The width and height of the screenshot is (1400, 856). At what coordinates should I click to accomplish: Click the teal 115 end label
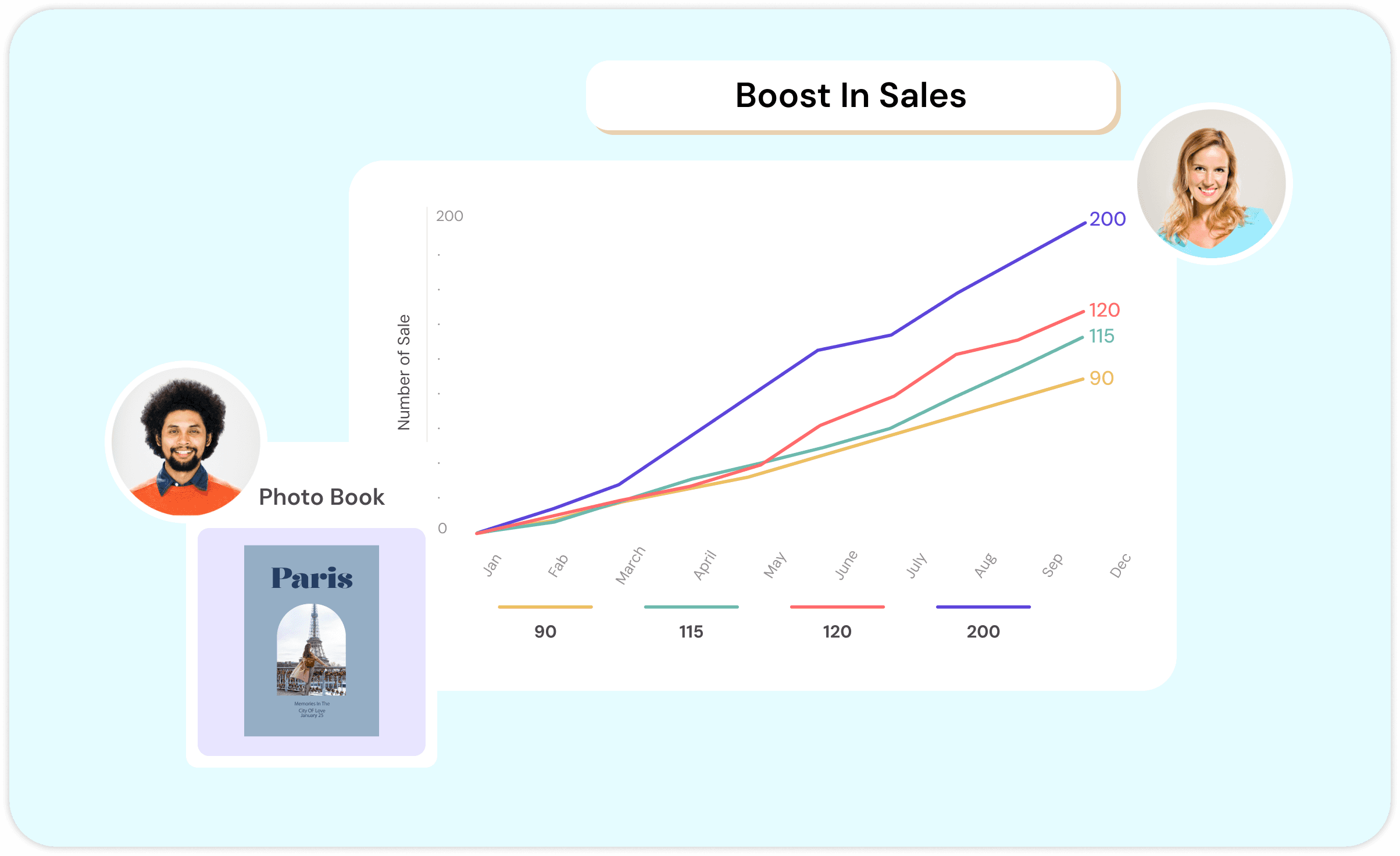tap(1101, 336)
